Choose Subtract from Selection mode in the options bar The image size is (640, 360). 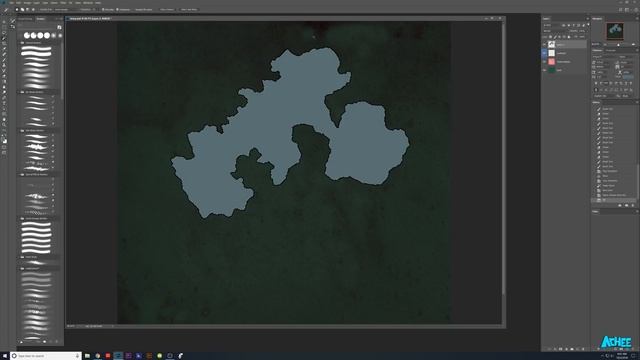coord(28,9)
